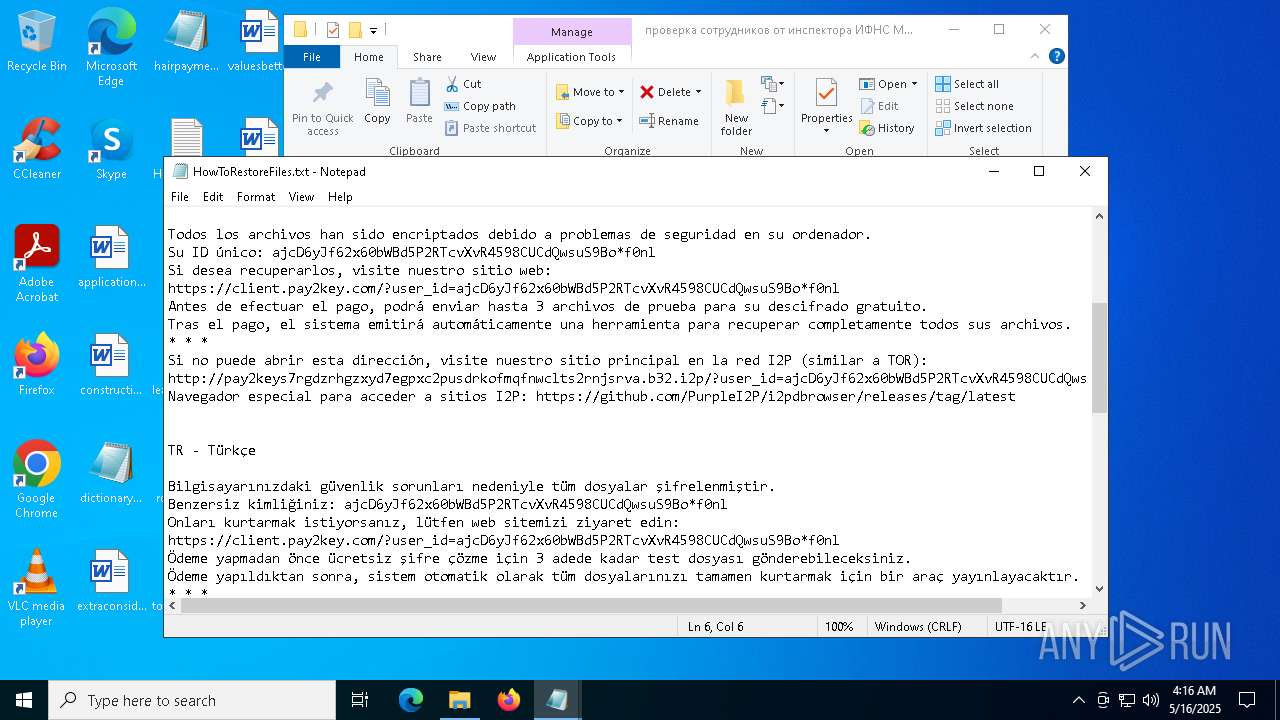Open Notepad View menu
This screenshot has height=720, width=1280.
[301, 197]
